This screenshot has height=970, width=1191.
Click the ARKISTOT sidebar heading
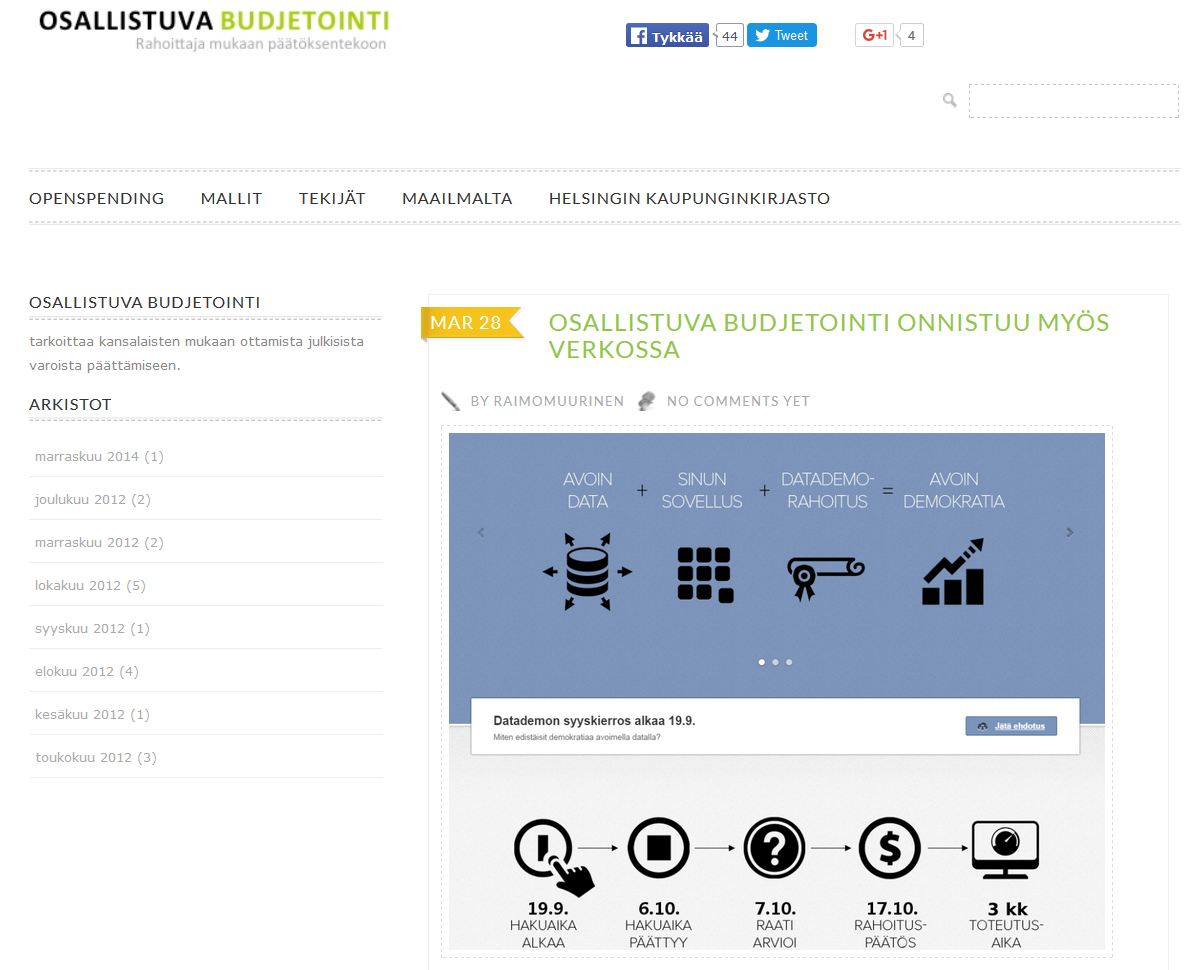pos(70,404)
